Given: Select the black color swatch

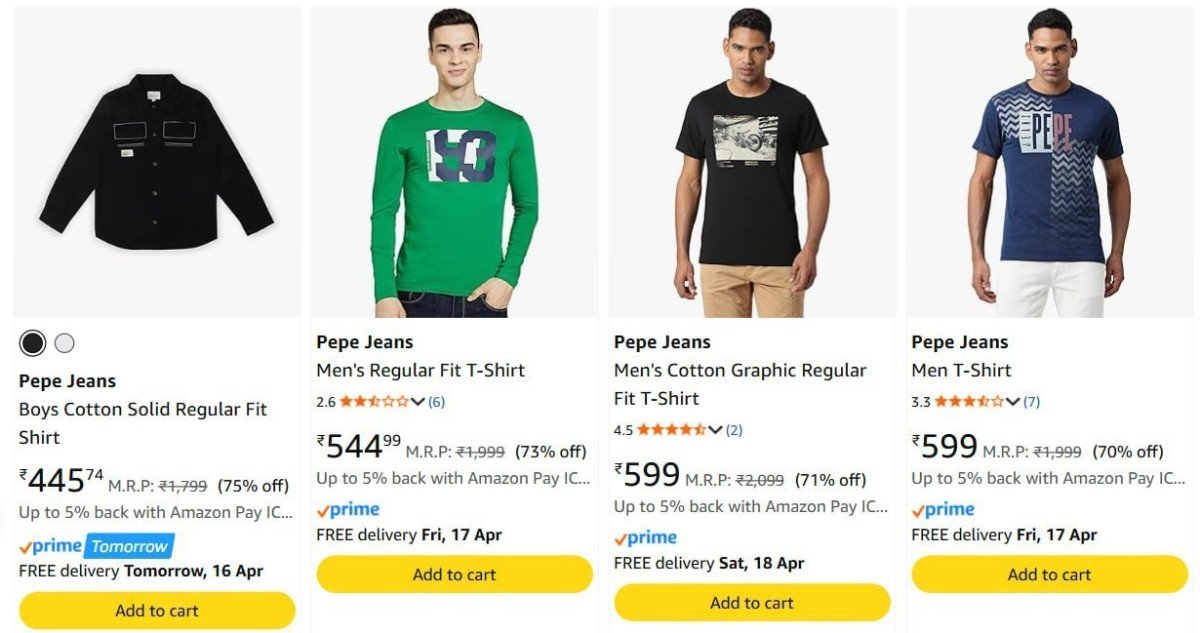Looking at the screenshot, I should 33,343.
